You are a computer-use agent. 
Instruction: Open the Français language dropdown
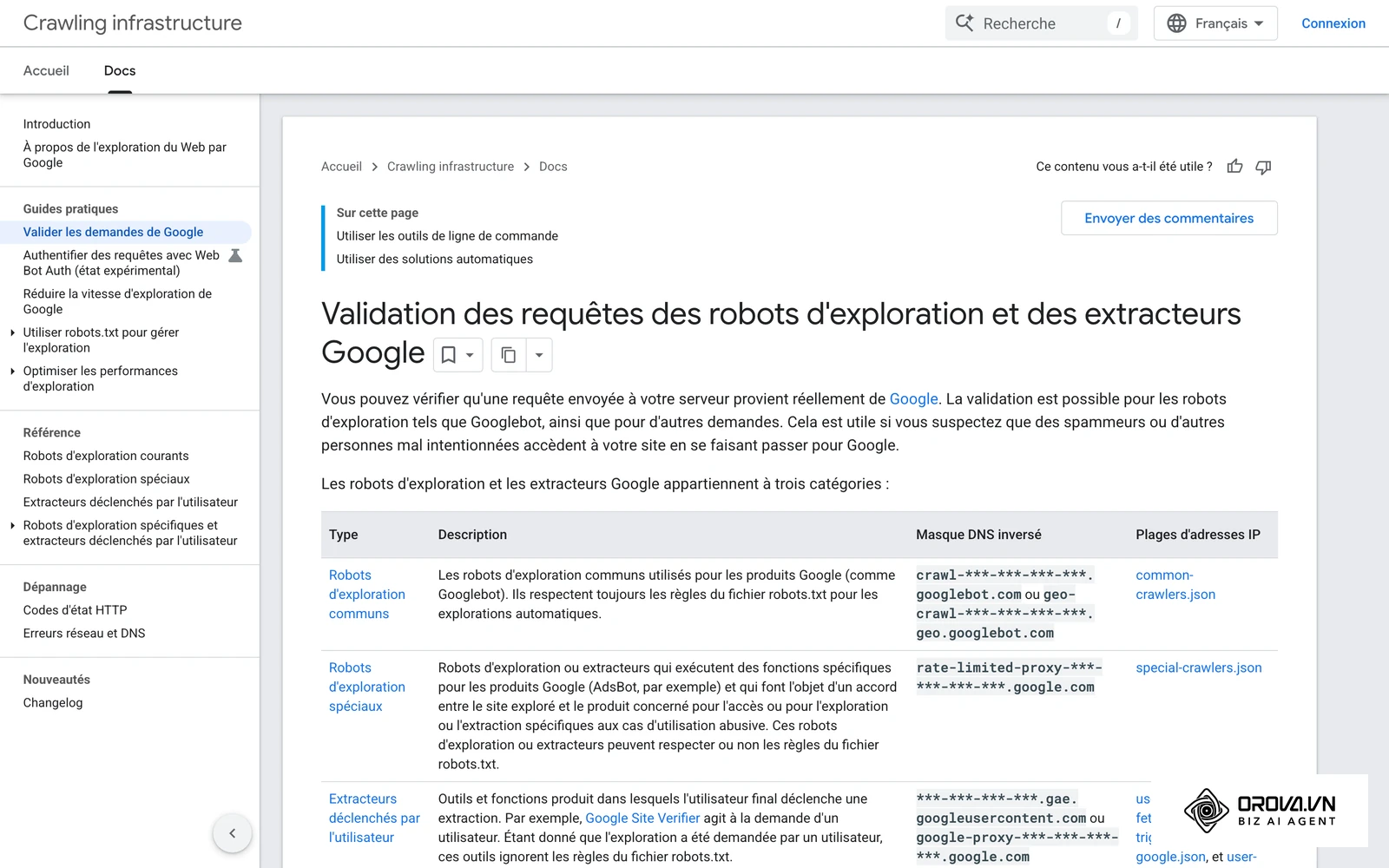pyautogui.click(x=1215, y=23)
